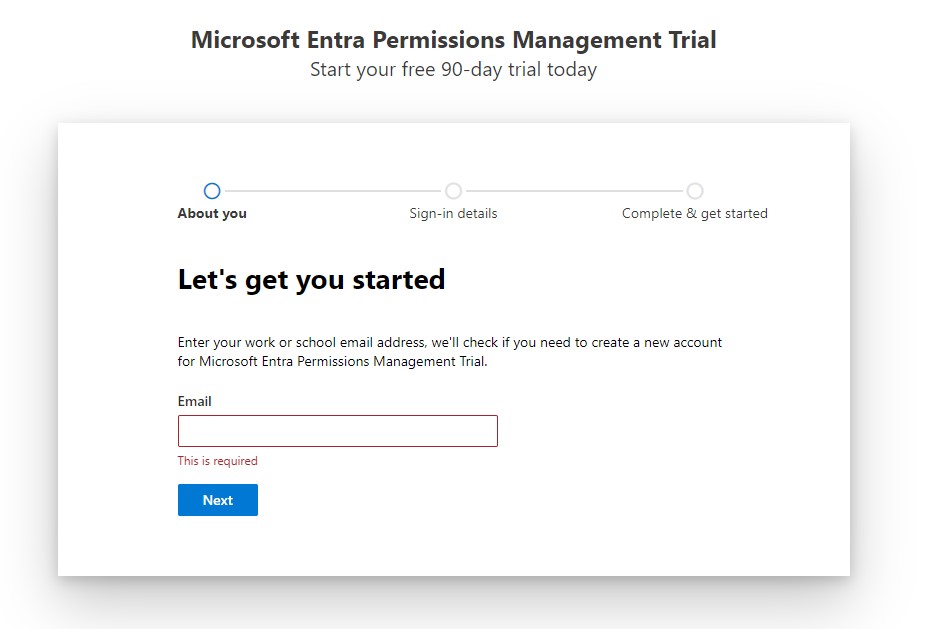Select the Sign-in details step label
The image size is (925, 629).
point(453,213)
